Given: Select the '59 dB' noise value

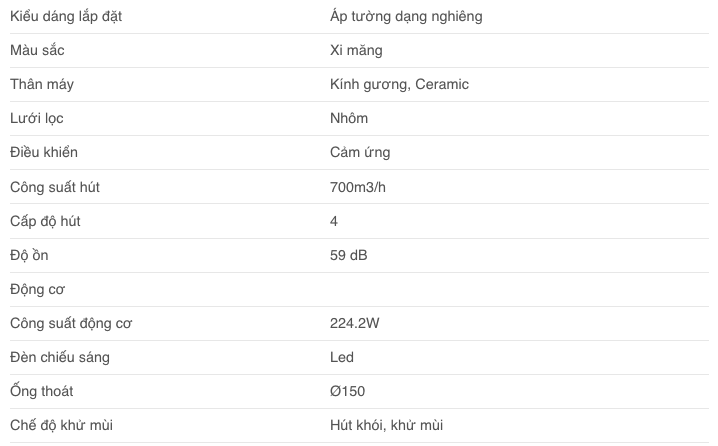Looking at the screenshot, I should pyautogui.click(x=348, y=255).
